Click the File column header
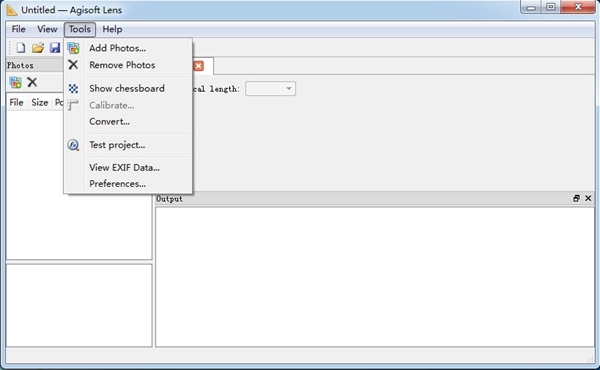Screen dimensions: 600x370 (16, 103)
